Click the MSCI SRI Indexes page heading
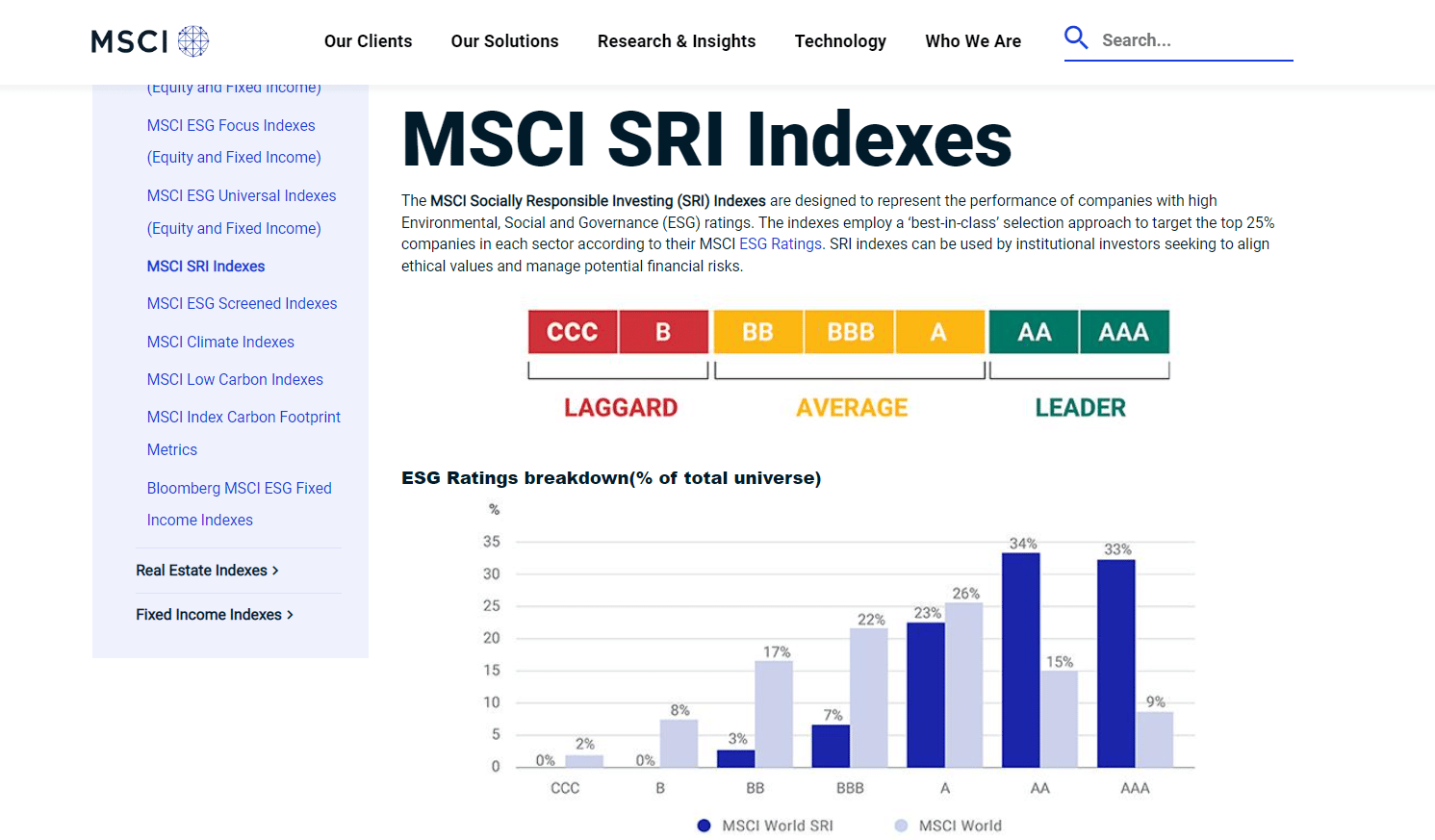The image size is (1435, 840). [706, 140]
